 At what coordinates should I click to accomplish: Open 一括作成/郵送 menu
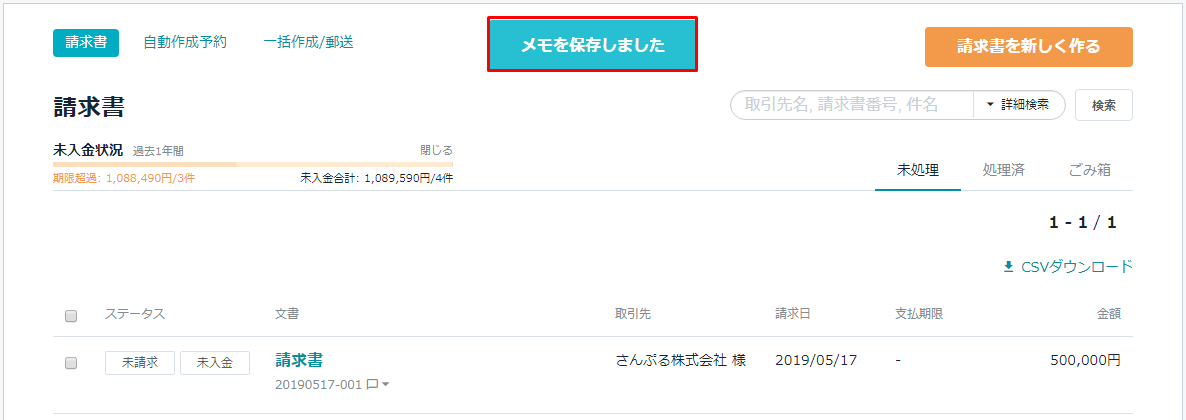click(309, 42)
